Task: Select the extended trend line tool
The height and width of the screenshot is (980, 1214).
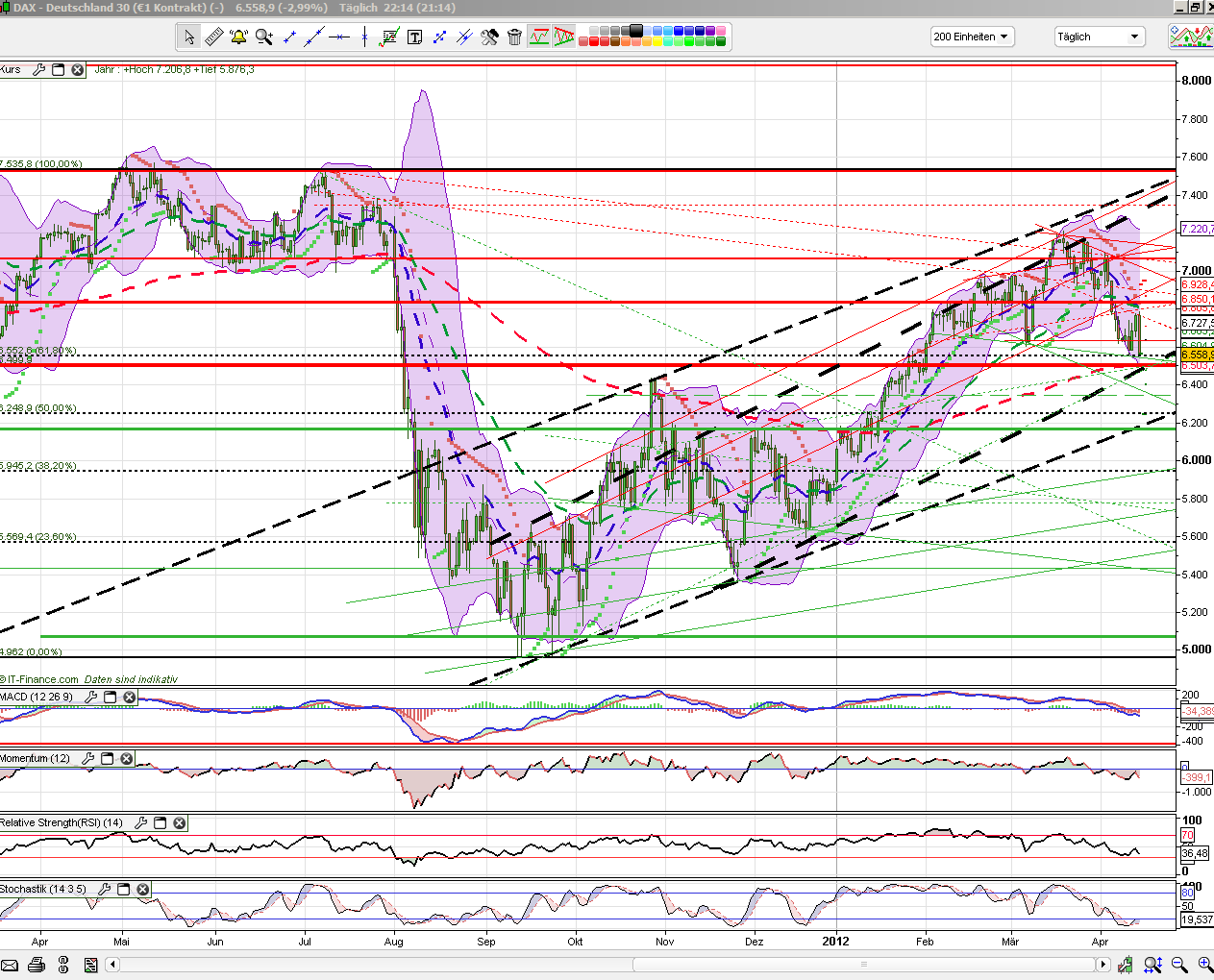Action: point(314,37)
